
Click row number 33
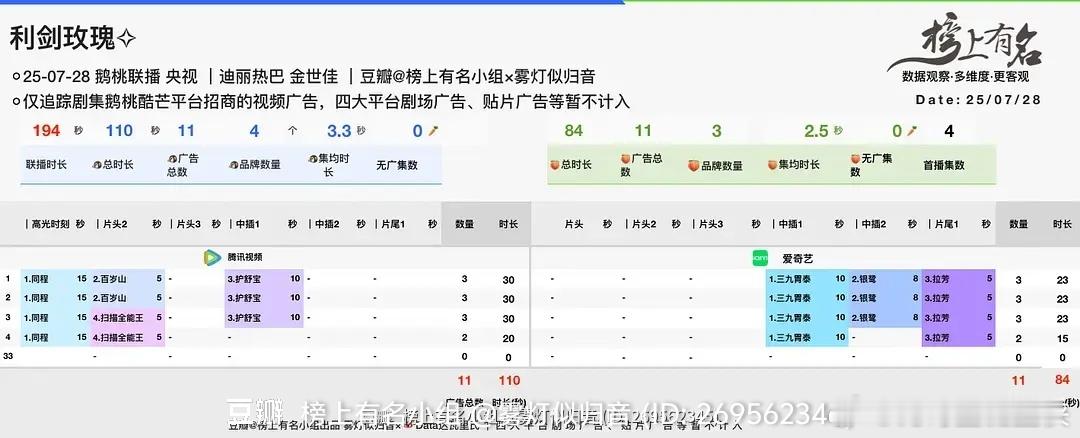(9, 356)
